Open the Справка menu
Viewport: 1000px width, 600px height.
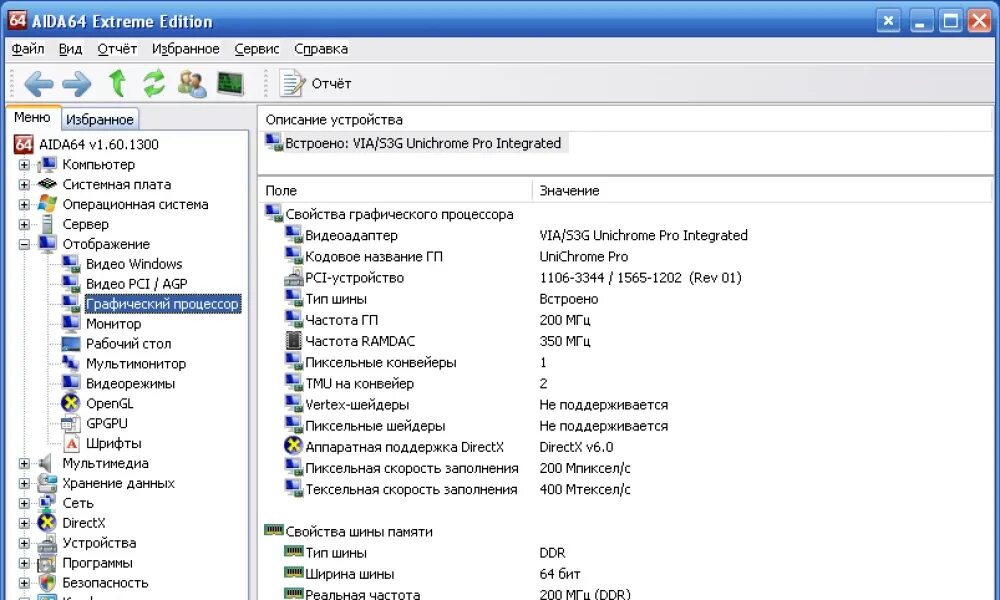(321, 49)
